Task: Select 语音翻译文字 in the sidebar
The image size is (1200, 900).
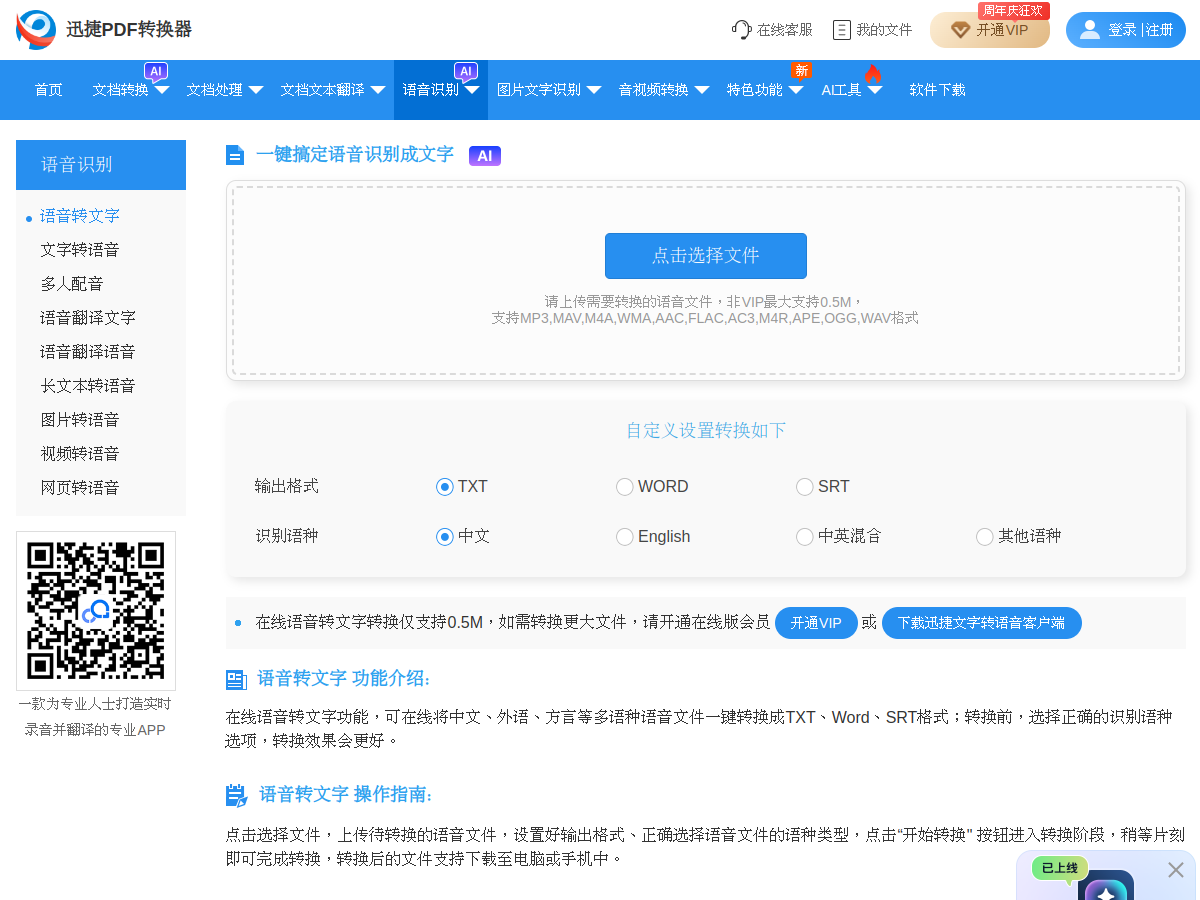Action: (x=88, y=318)
